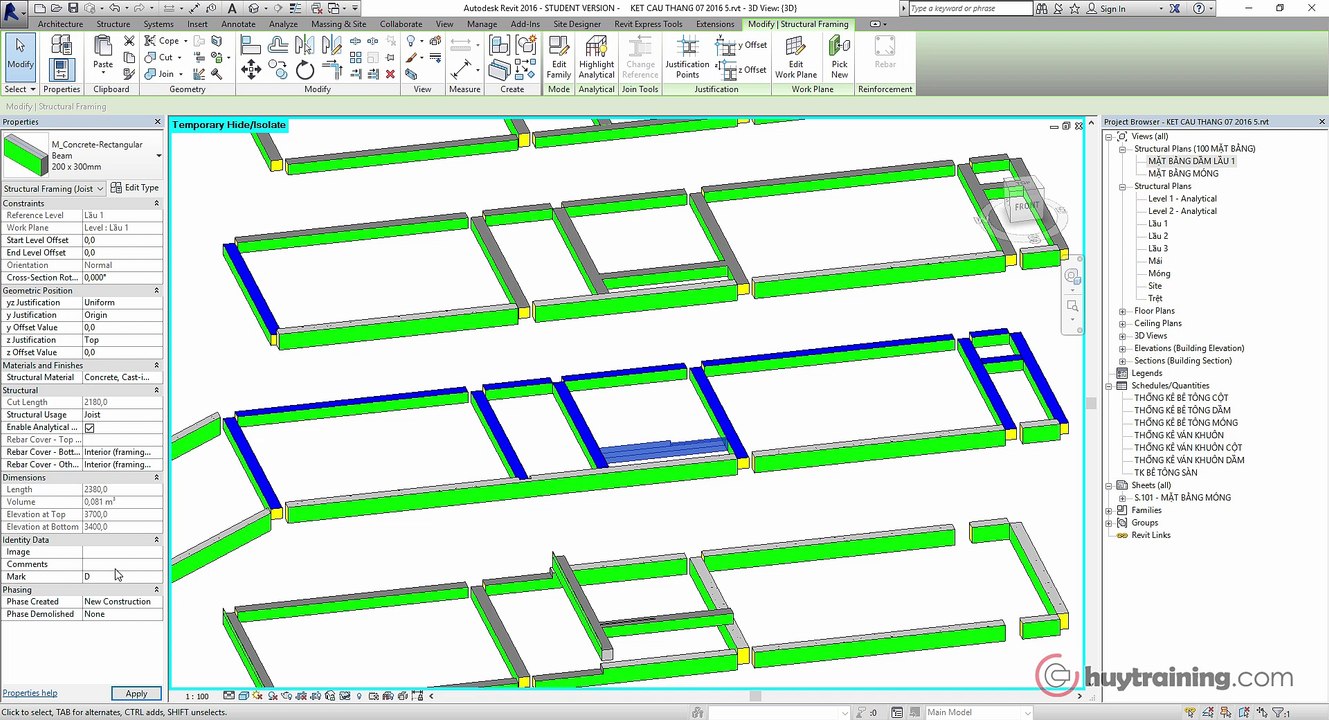Open the Properties help link

click(30, 693)
